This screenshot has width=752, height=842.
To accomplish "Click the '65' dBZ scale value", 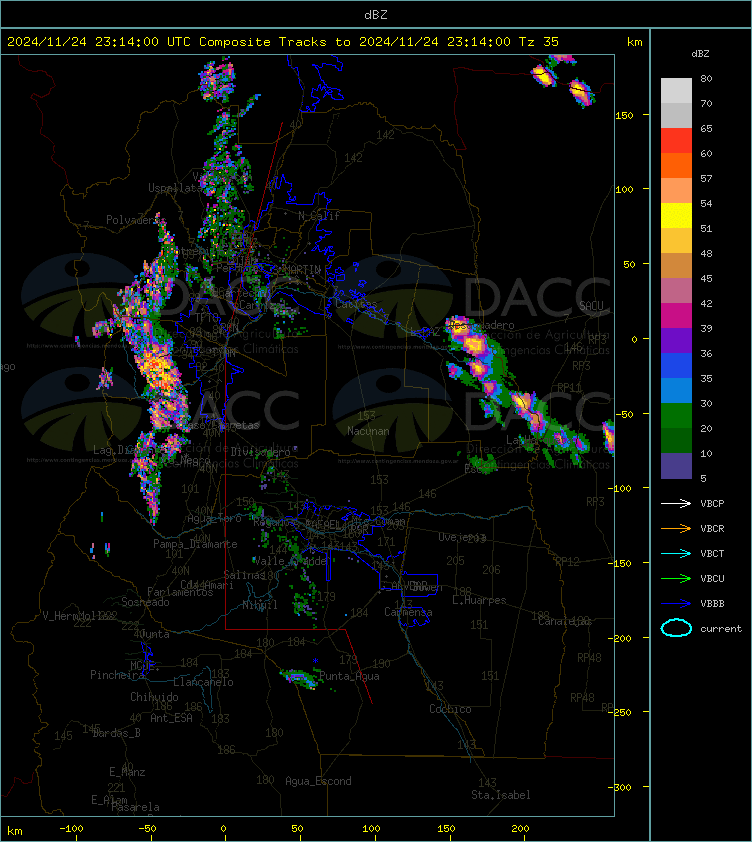I will (x=706, y=128).
